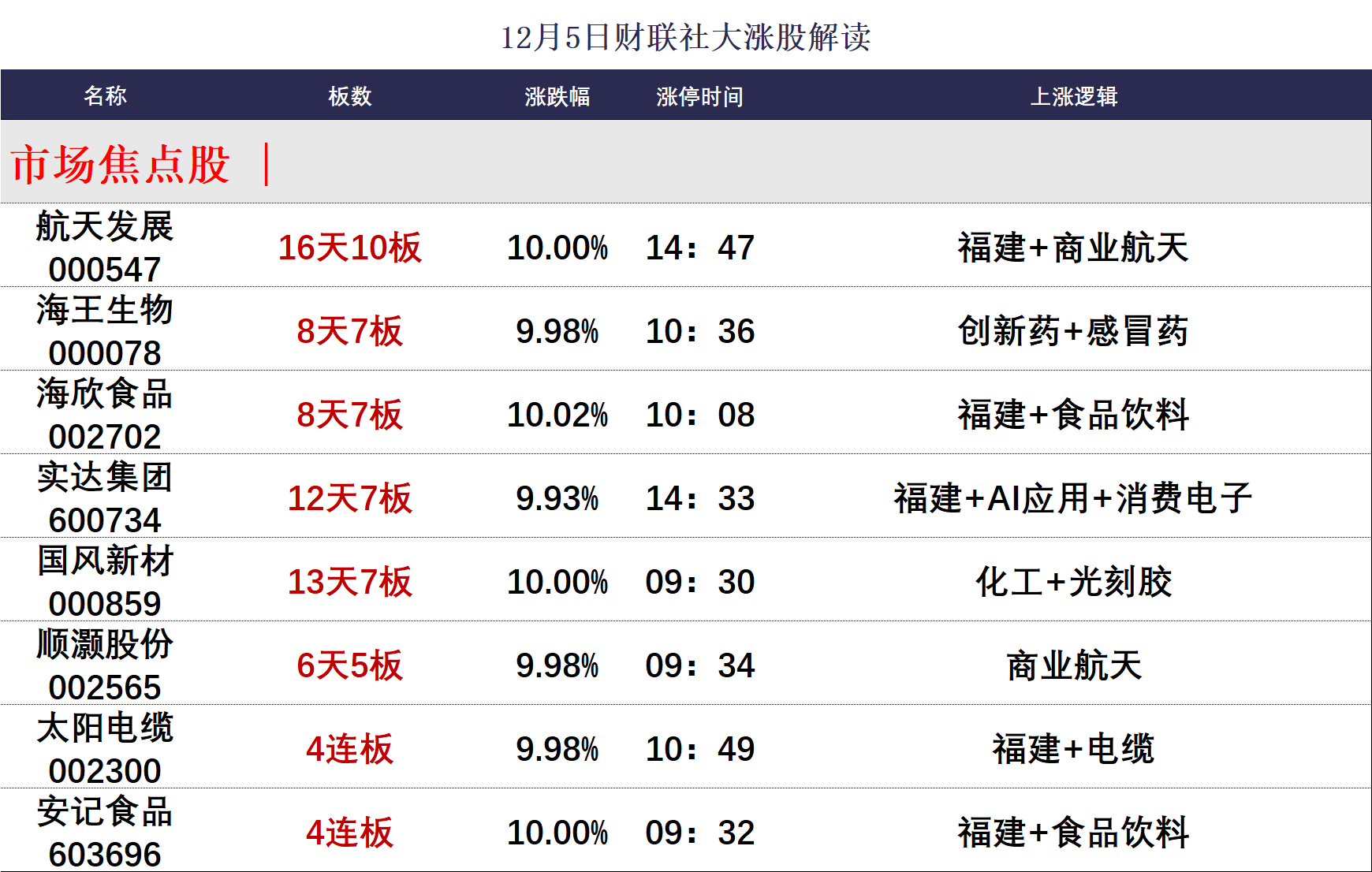Click the 上涨逻辑 column header
Viewport: 1372px width, 872px height.
point(1076,96)
